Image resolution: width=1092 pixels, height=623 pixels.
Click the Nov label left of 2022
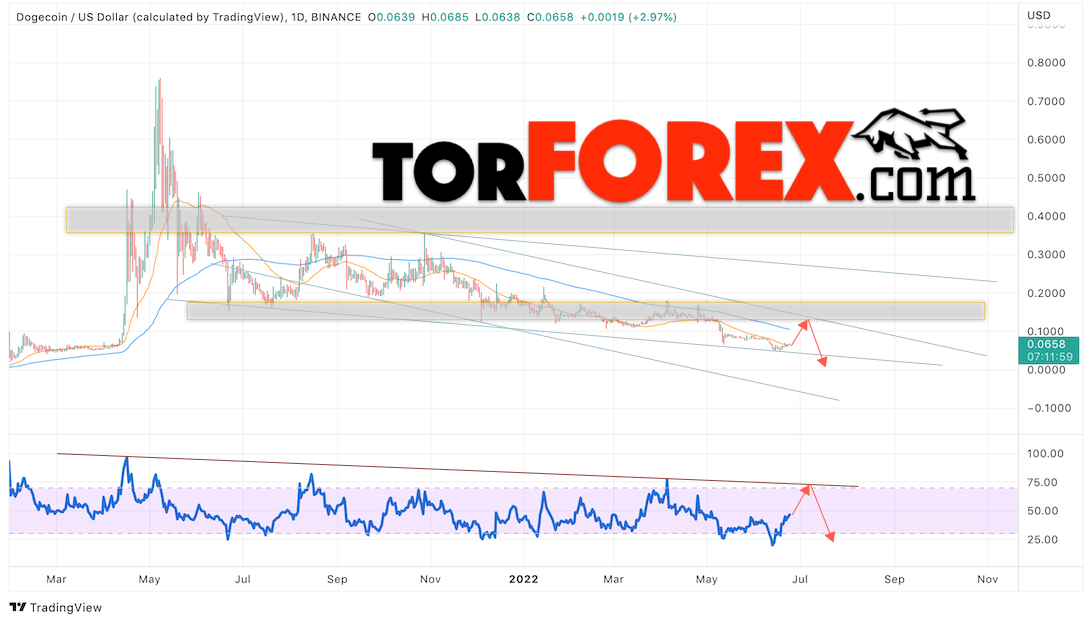[430, 579]
